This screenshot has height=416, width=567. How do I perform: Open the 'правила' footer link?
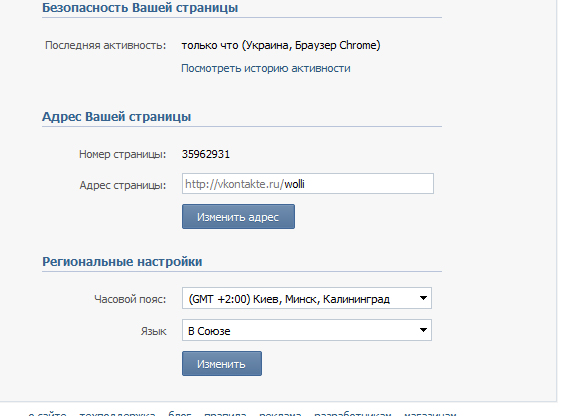click(x=225, y=413)
